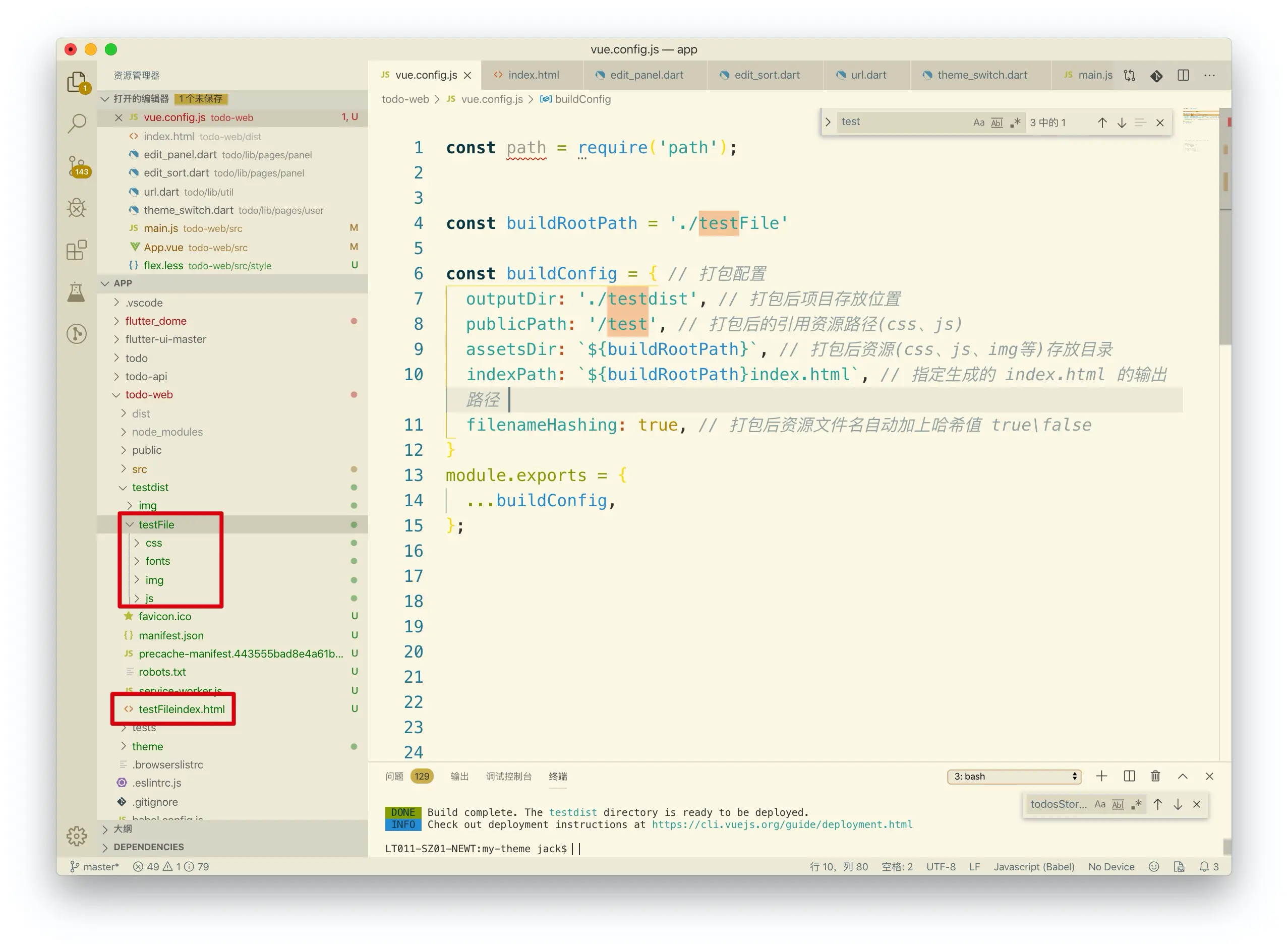Kill the terminal with trash icon

[1155, 777]
